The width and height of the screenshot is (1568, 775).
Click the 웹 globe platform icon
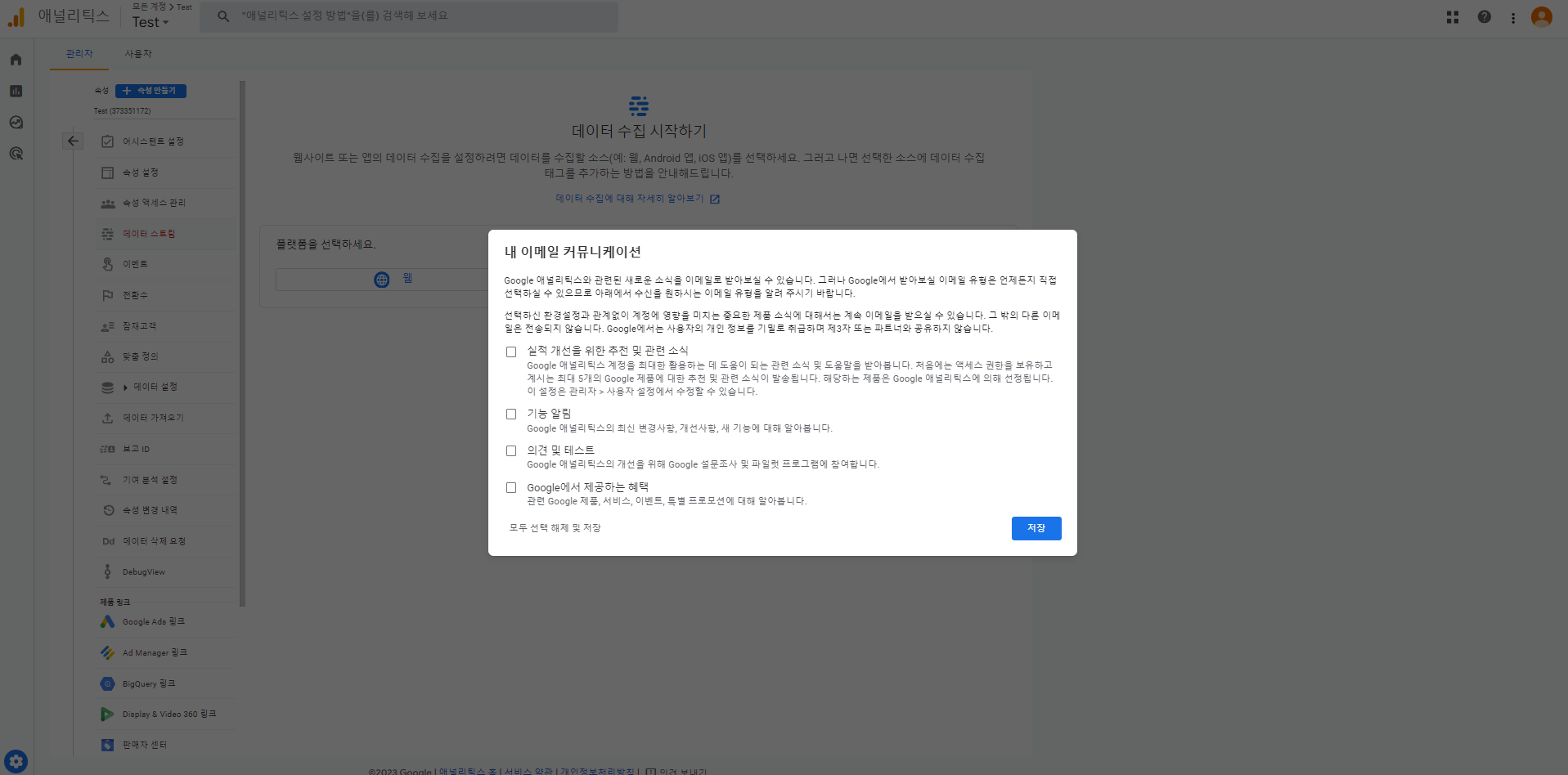point(382,280)
